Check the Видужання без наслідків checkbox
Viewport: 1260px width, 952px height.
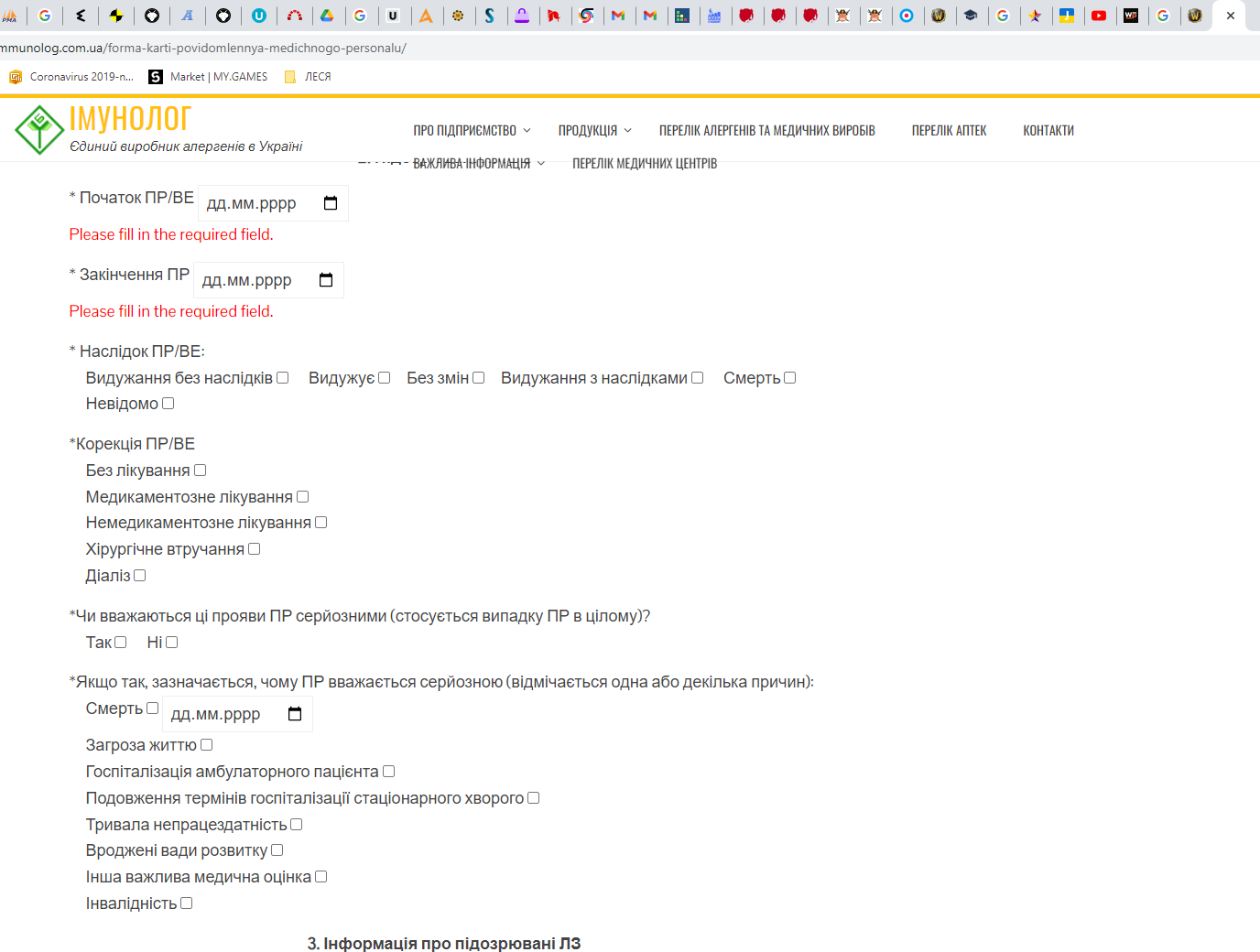(x=283, y=378)
